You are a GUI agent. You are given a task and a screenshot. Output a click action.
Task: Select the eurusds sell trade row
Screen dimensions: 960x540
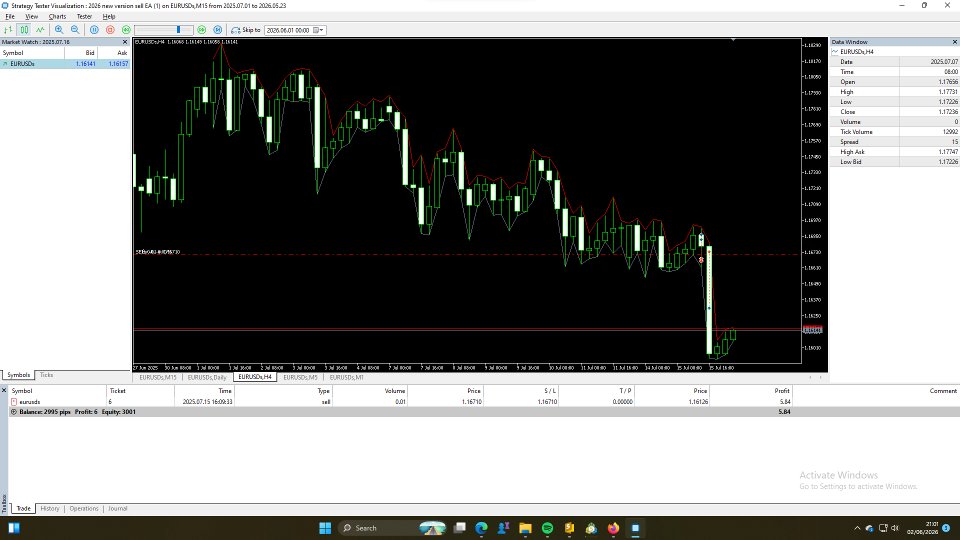click(484, 402)
